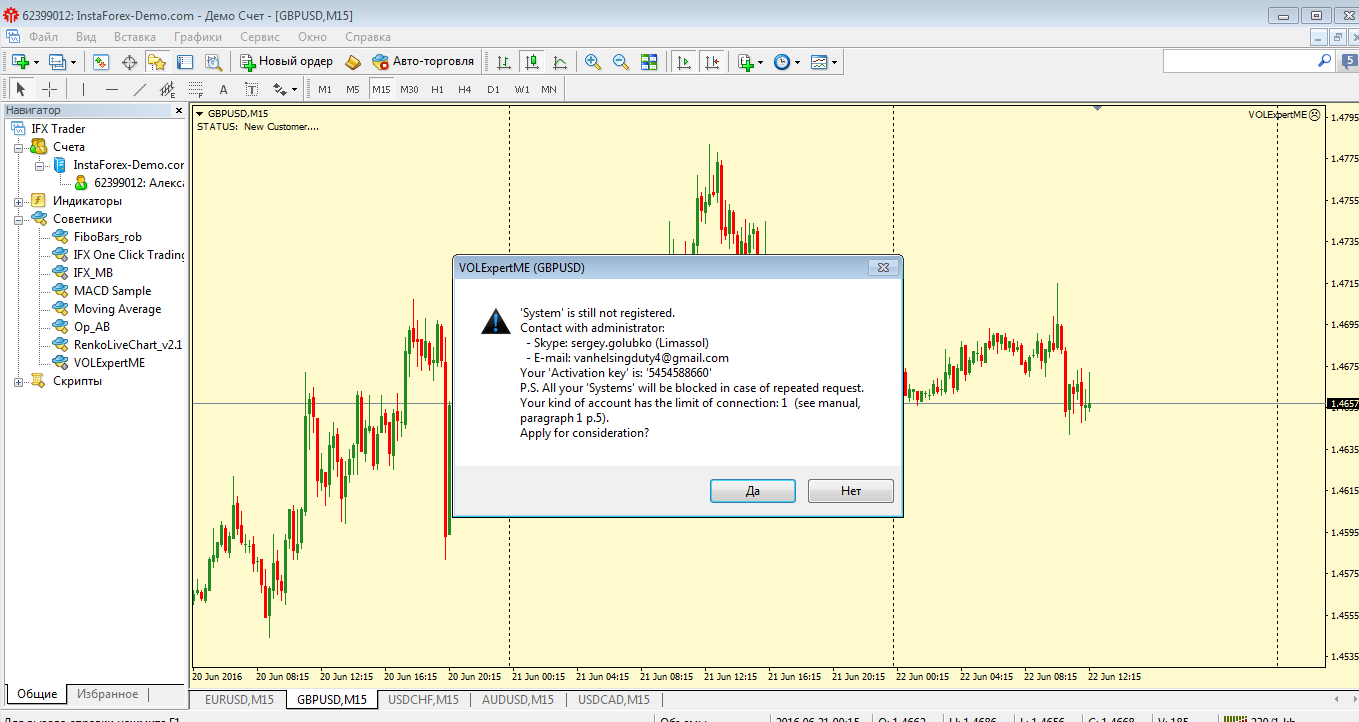Click the New Chart toolbar icon
This screenshot has height=722, width=1359.
point(20,62)
